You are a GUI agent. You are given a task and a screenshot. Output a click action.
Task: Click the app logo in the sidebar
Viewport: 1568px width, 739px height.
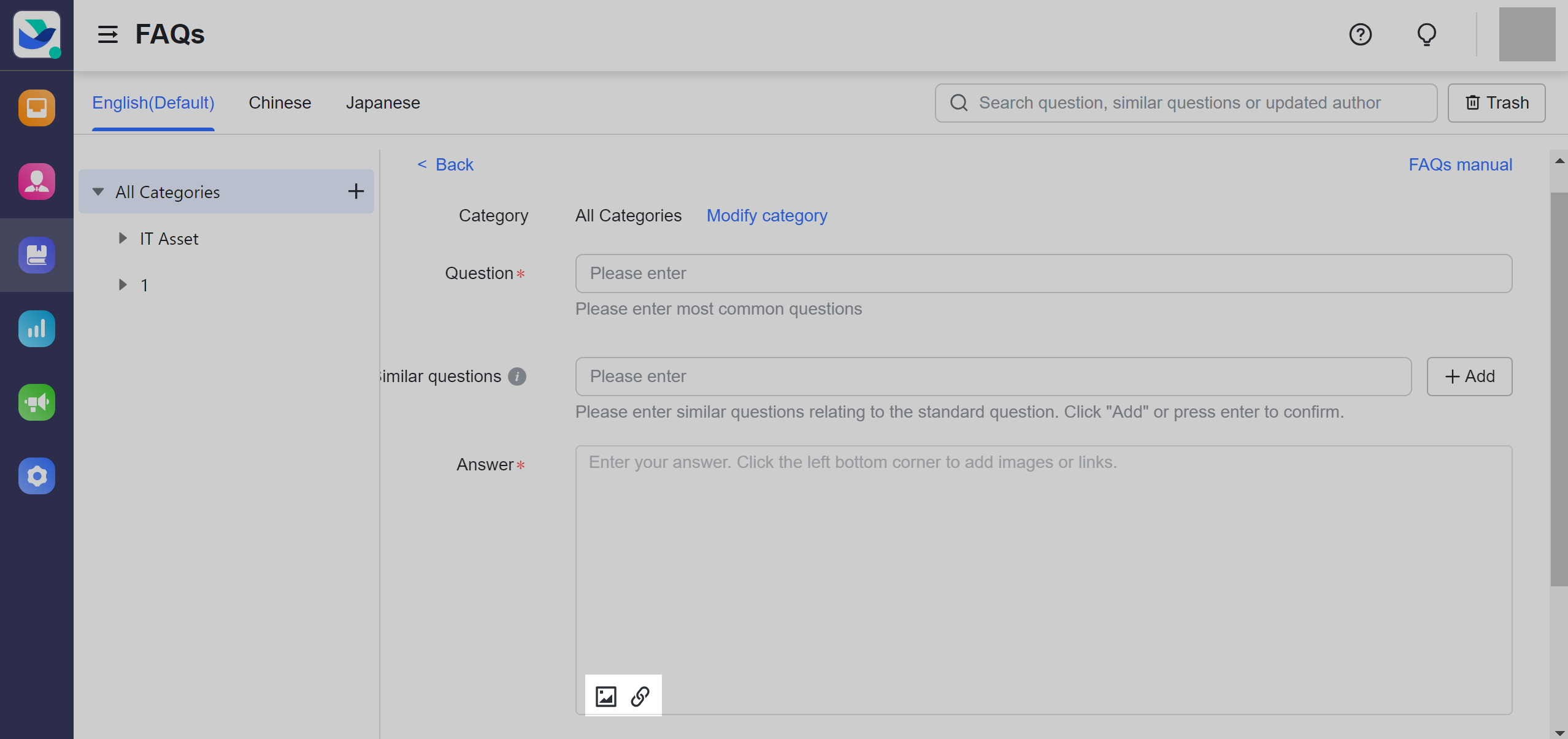pyautogui.click(x=37, y=34)
